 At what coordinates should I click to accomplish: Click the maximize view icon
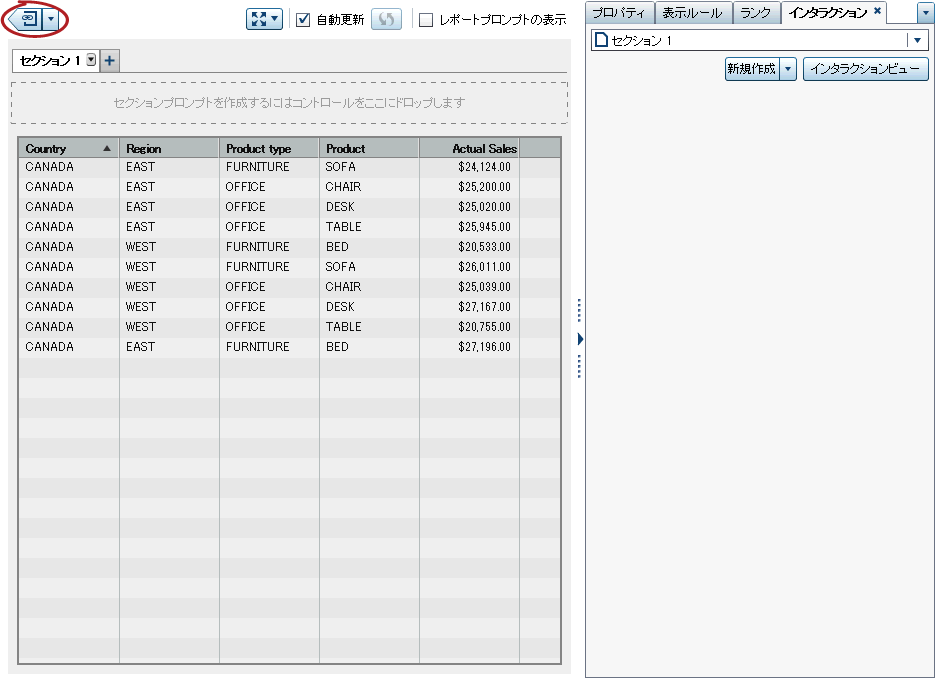pos(264,19)
